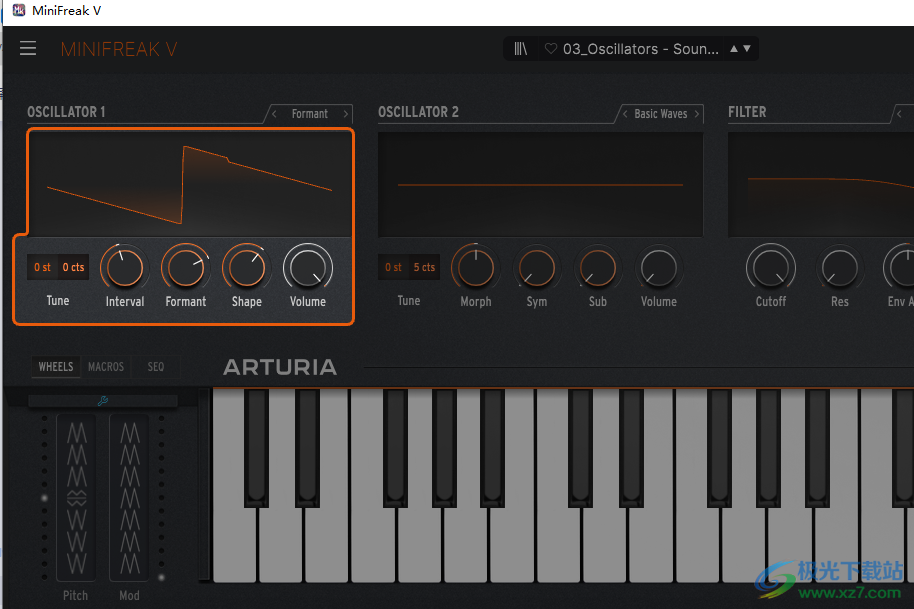Select the WHEELS tab

tap(55, 366)
